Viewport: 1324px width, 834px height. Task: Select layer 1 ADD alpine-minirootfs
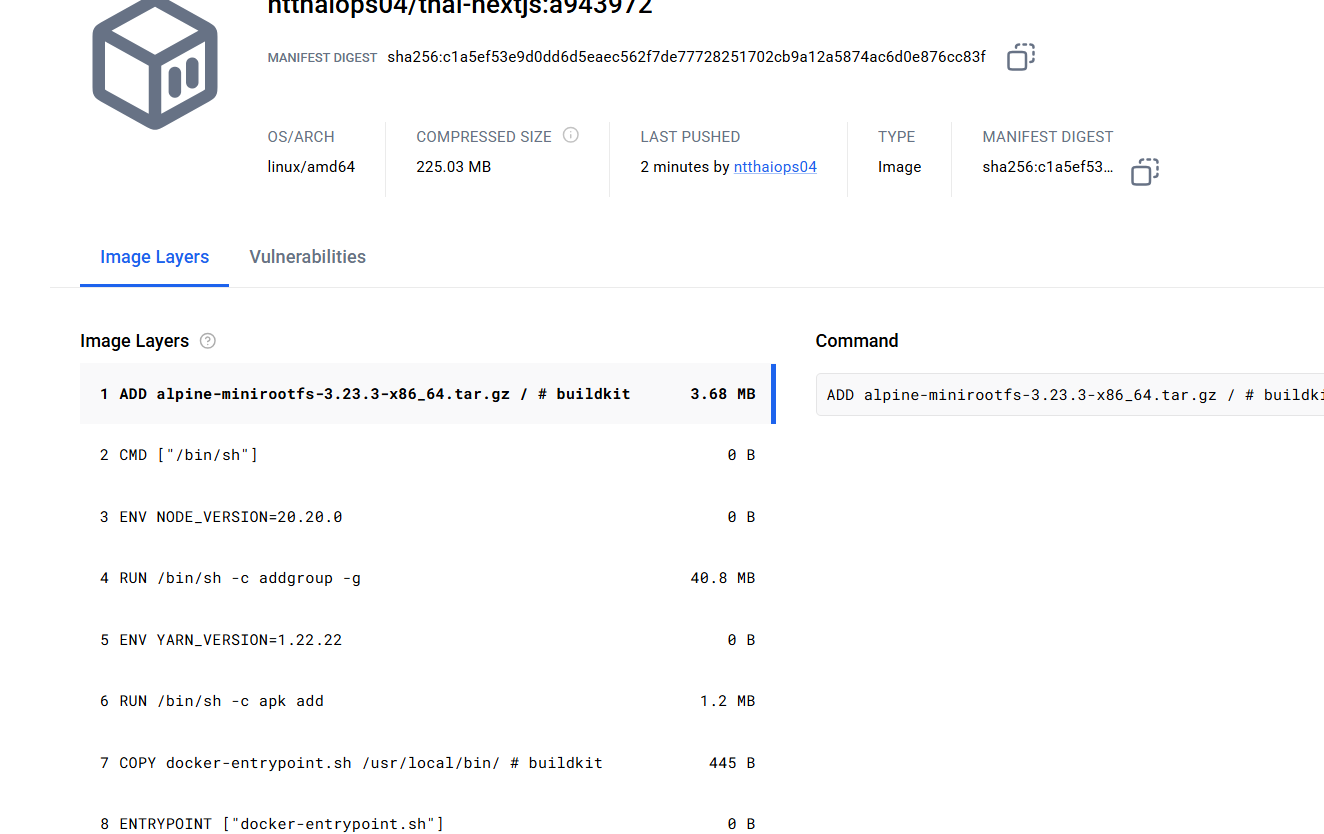point(427,394)
